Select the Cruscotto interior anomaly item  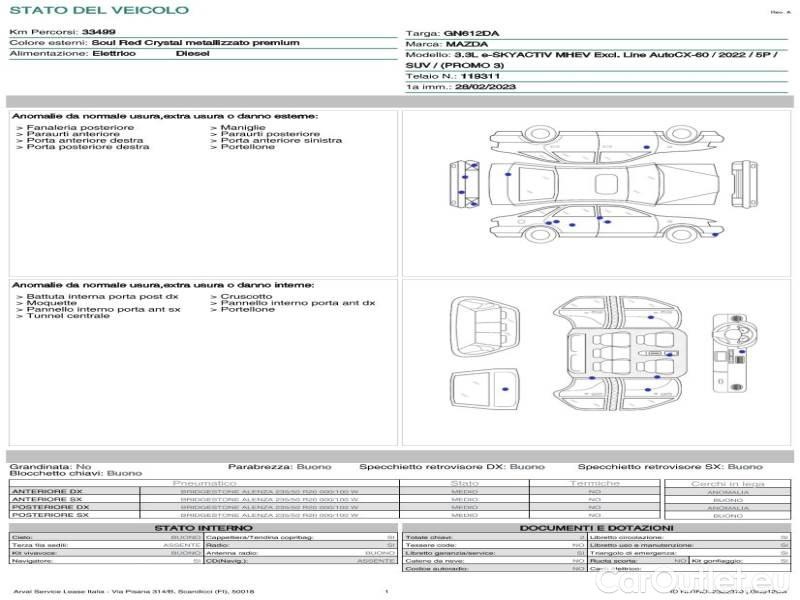pos(241,296)
